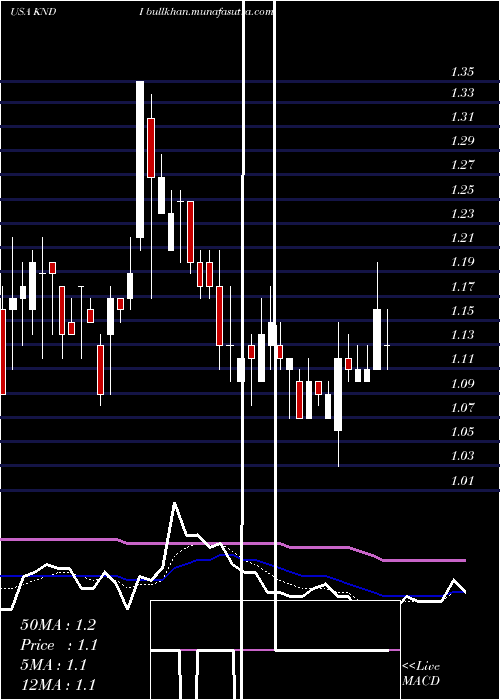
Task: Click the 1.21 price axis label
Action: pyautogui.click(x=462, y=238)
